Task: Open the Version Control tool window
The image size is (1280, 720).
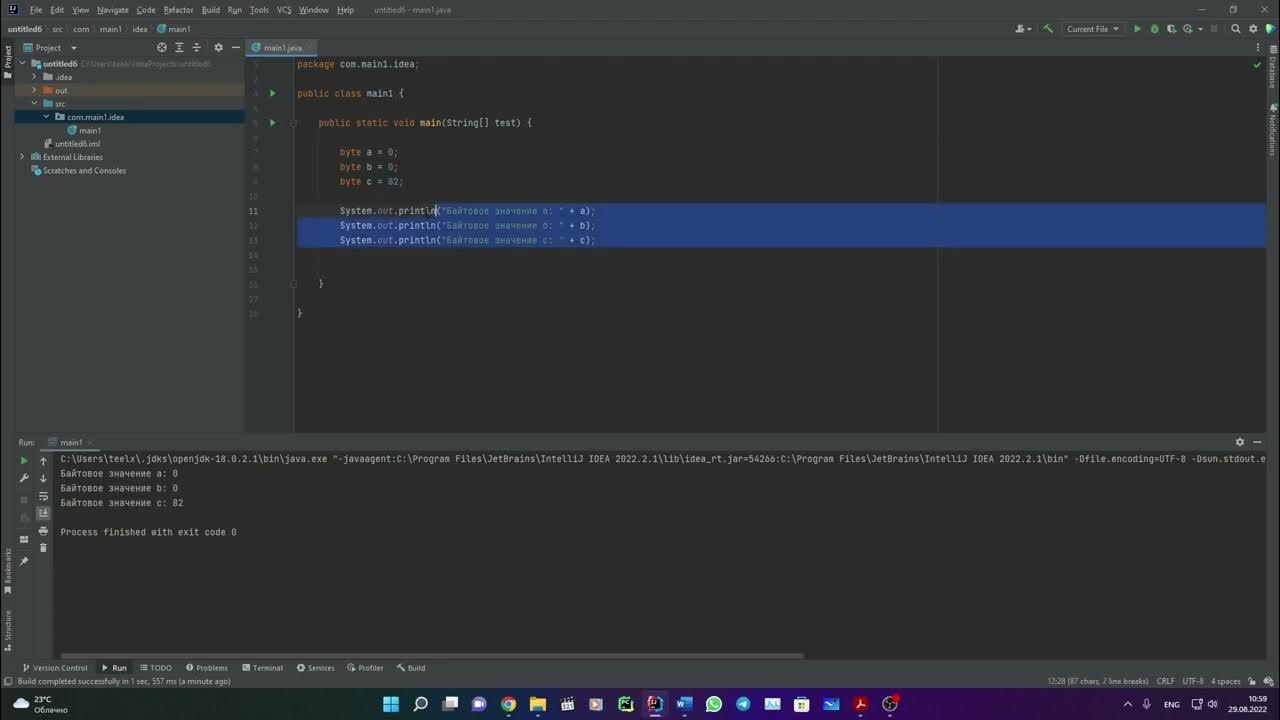Action: click(x=55, y=668)
